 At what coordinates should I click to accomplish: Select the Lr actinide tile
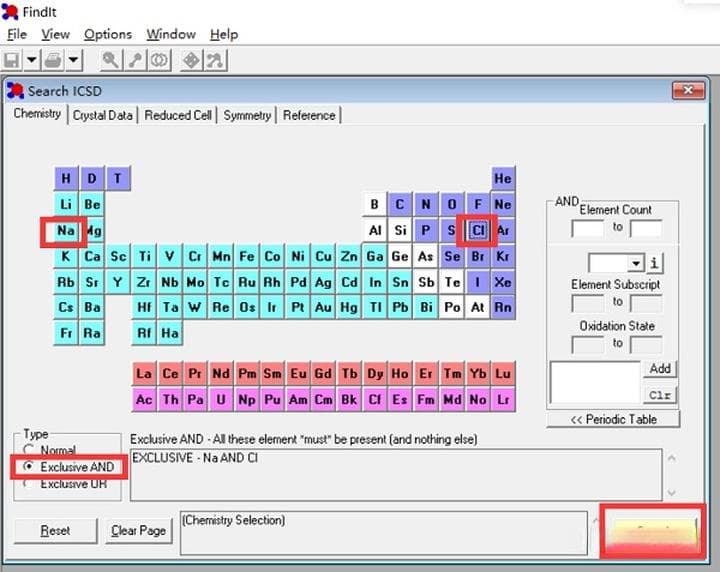[x=503, y=399]
